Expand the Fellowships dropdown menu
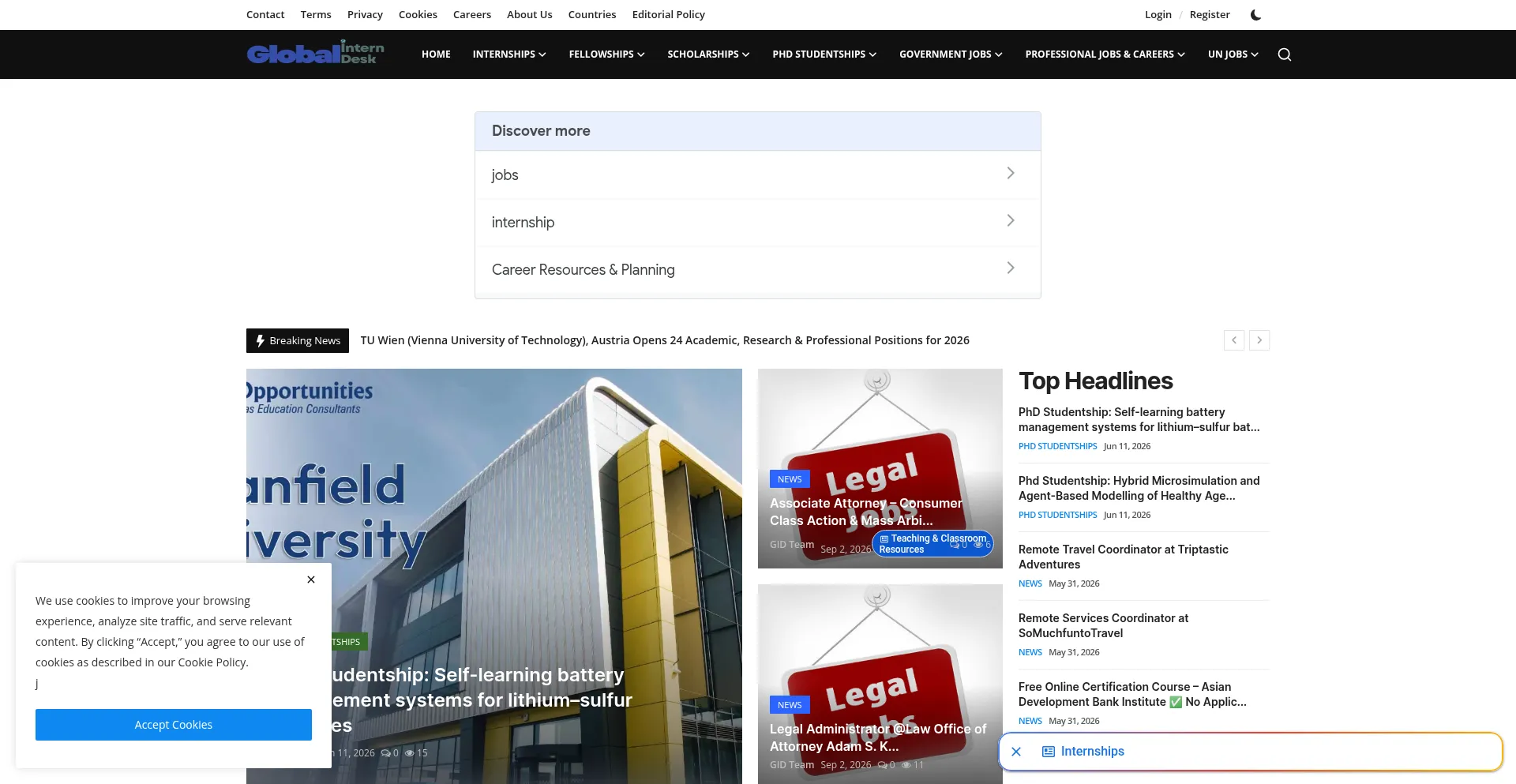Image resolution: width=1516 pixels, height=784 pixels. pos(606,54)
